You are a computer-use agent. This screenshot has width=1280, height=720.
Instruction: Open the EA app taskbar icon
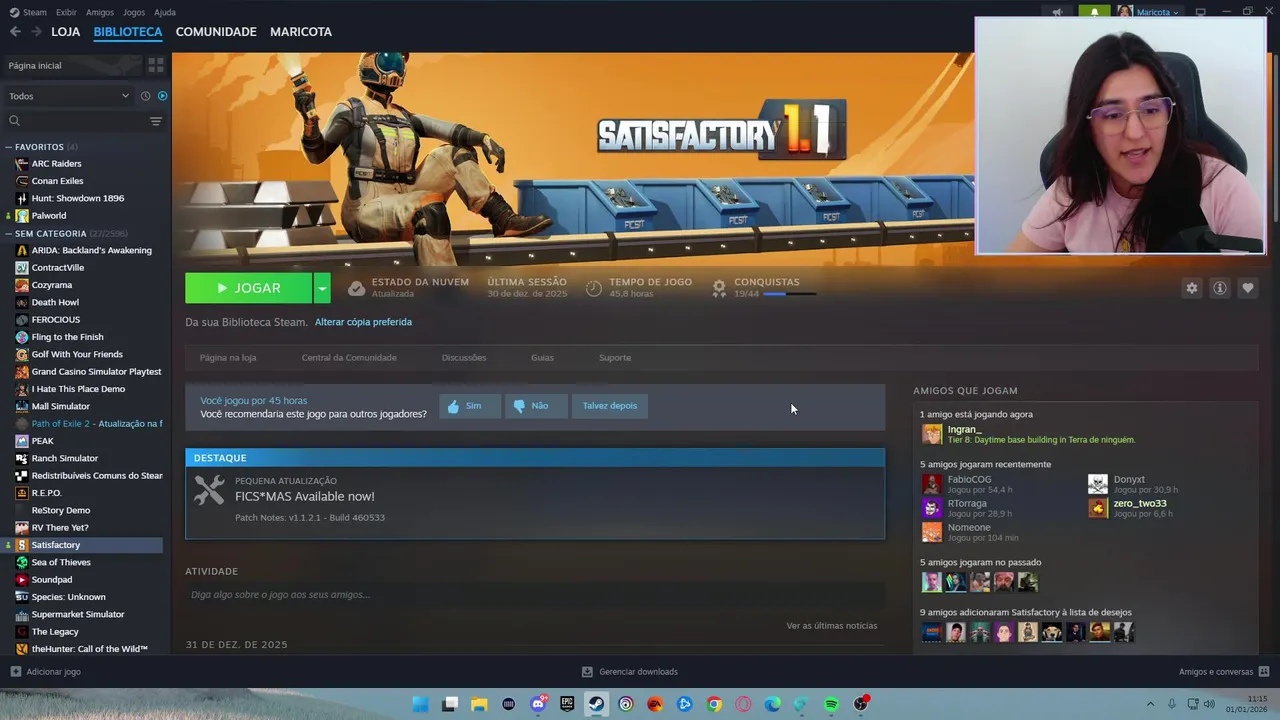pyautogui.click(x=655, y=704)
